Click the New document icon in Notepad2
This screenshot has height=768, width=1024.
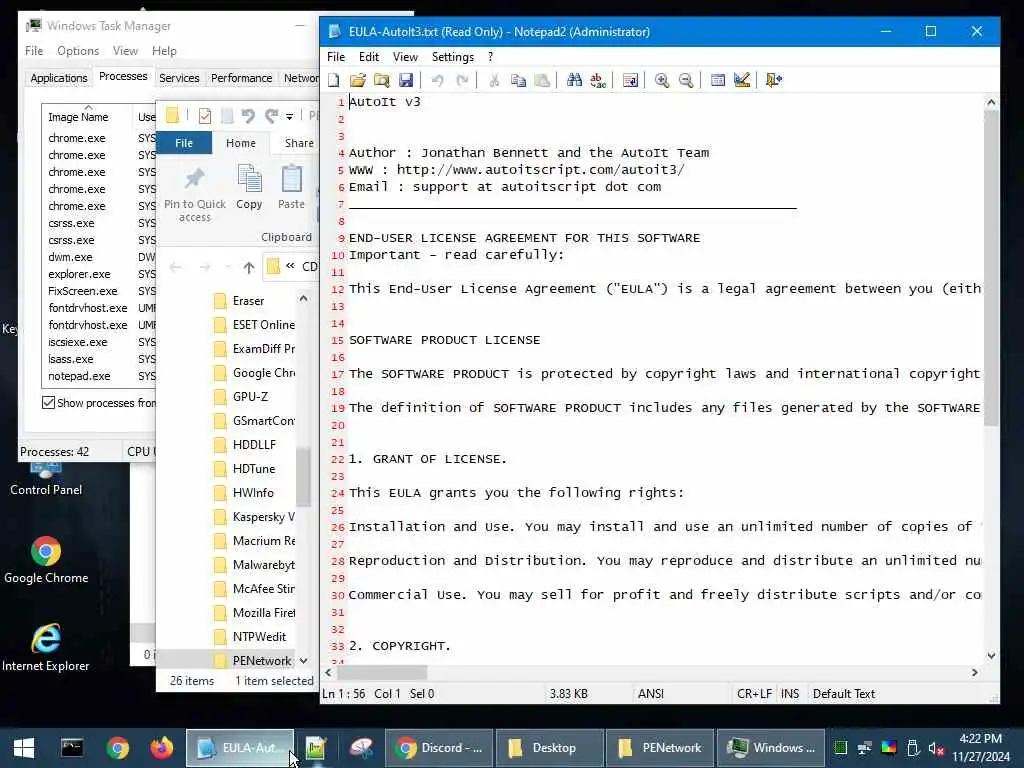[334, 80]
